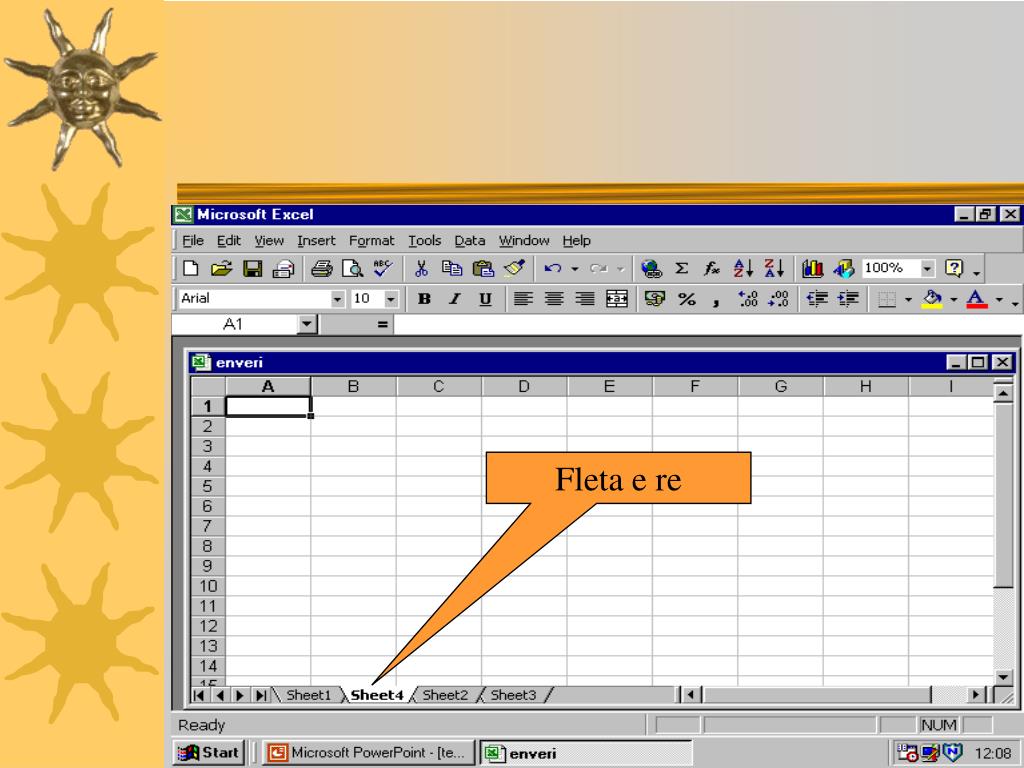Open Paste Function fx icon
Screen dimensions: 1024x768
(x=712, y=268)
